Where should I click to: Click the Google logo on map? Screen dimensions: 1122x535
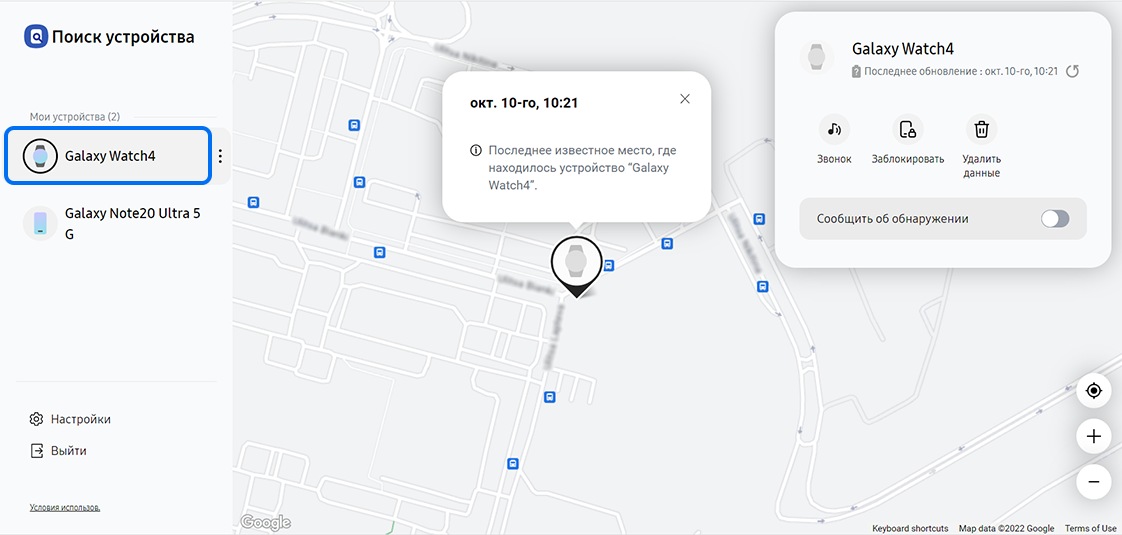(x=265, y=523)
